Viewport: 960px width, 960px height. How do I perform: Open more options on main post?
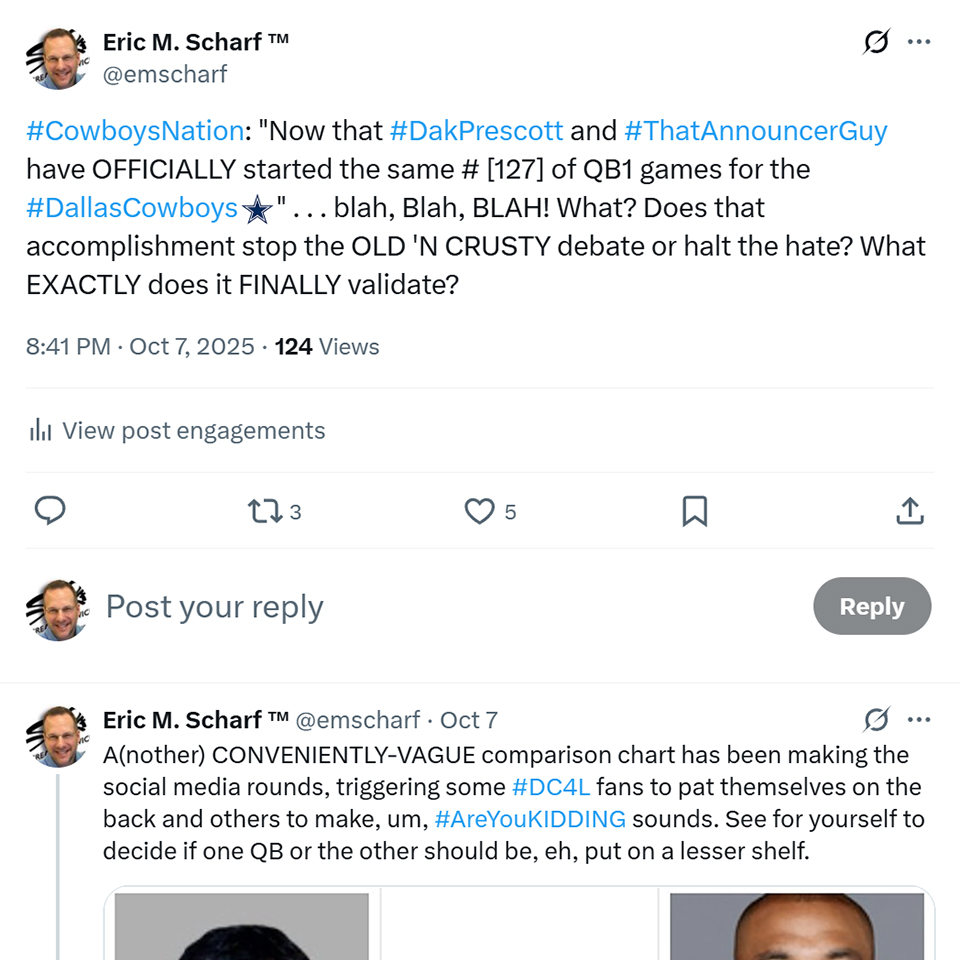click(x=919, y=42)
